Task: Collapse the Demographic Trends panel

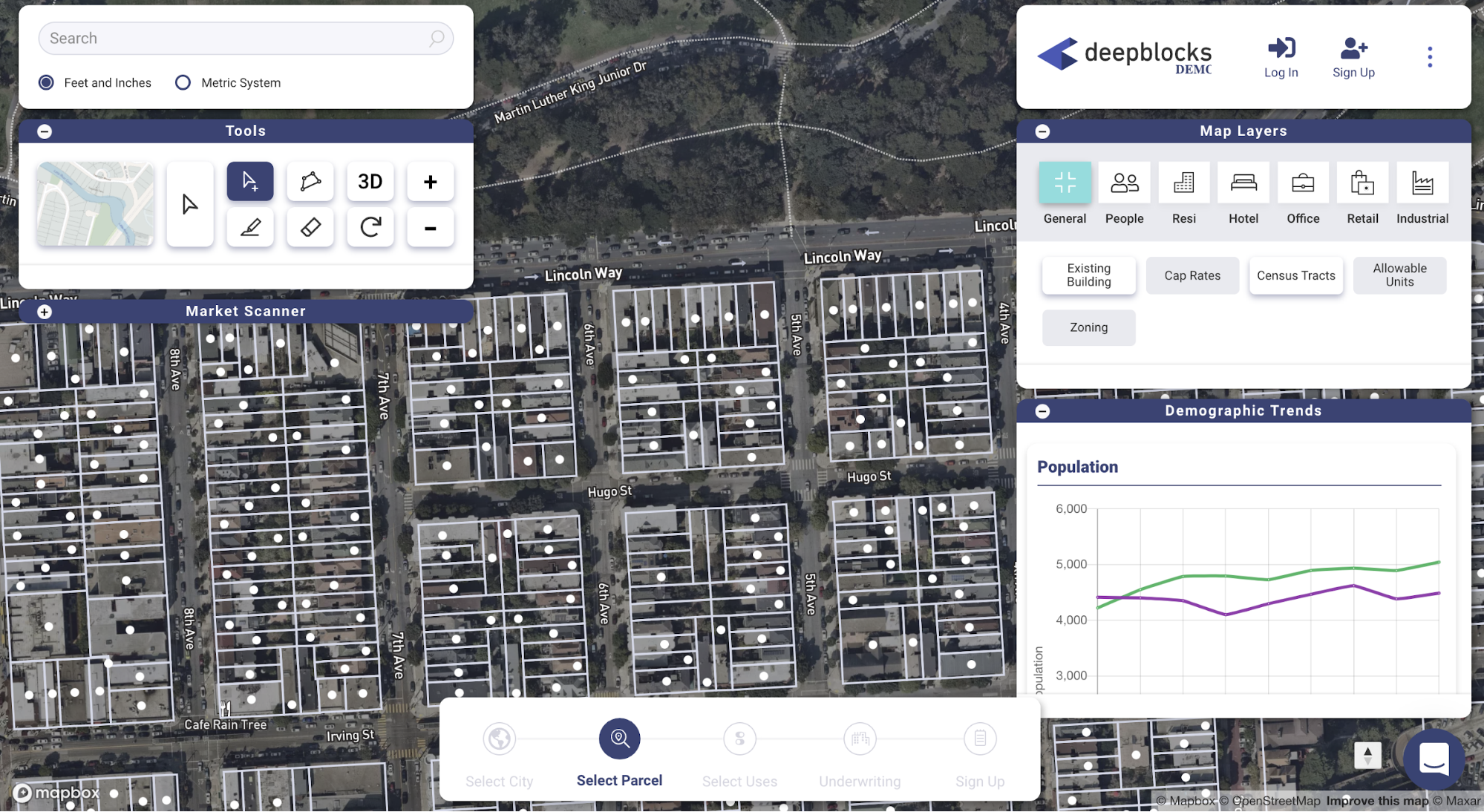Action: coord(1042,411)
